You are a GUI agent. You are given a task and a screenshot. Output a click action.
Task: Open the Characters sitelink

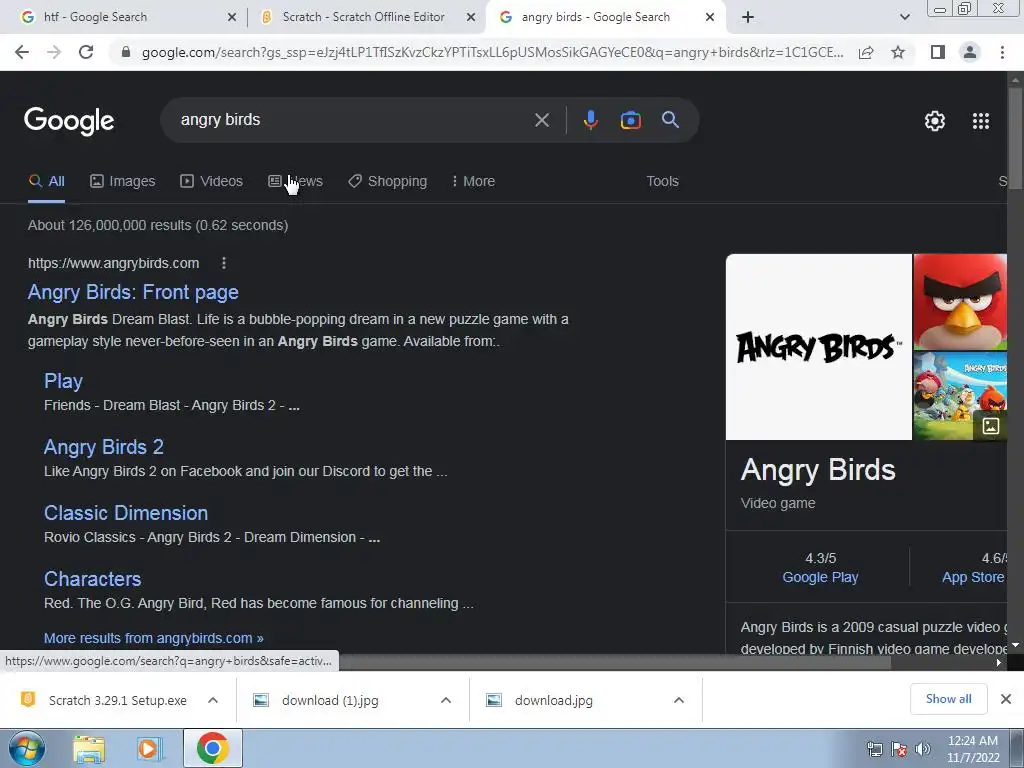coord(93,579)
